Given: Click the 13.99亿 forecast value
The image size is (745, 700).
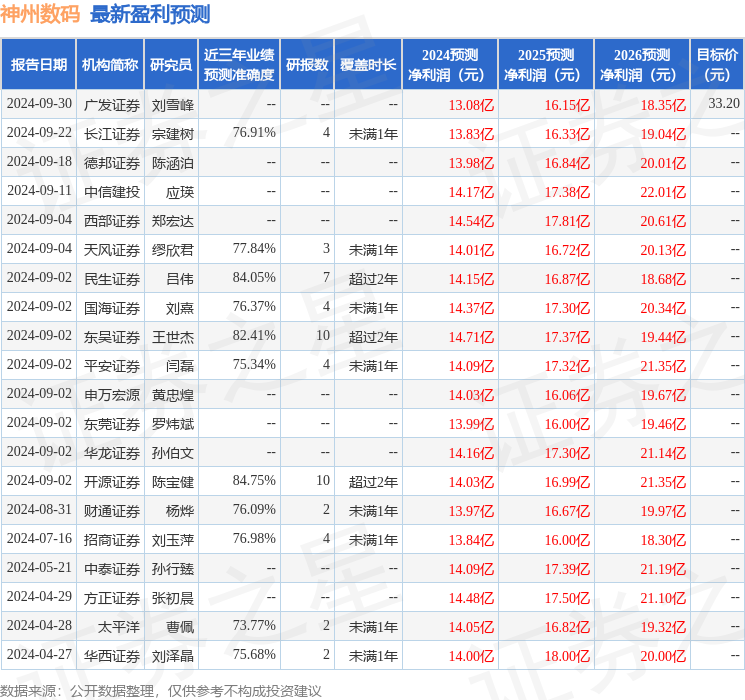Looking at the screenshot, I should (471, 424).
